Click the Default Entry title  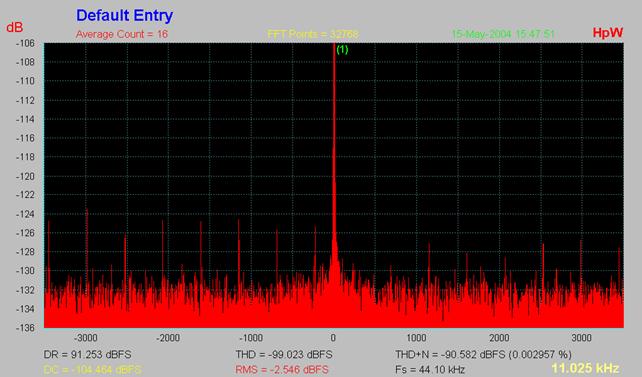124,16
